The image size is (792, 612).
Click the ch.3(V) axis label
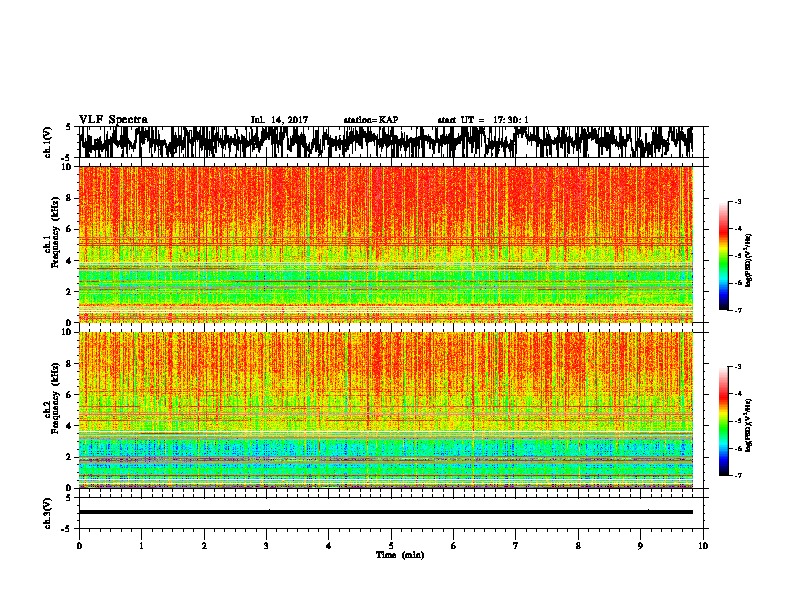[x=47, y=513]
